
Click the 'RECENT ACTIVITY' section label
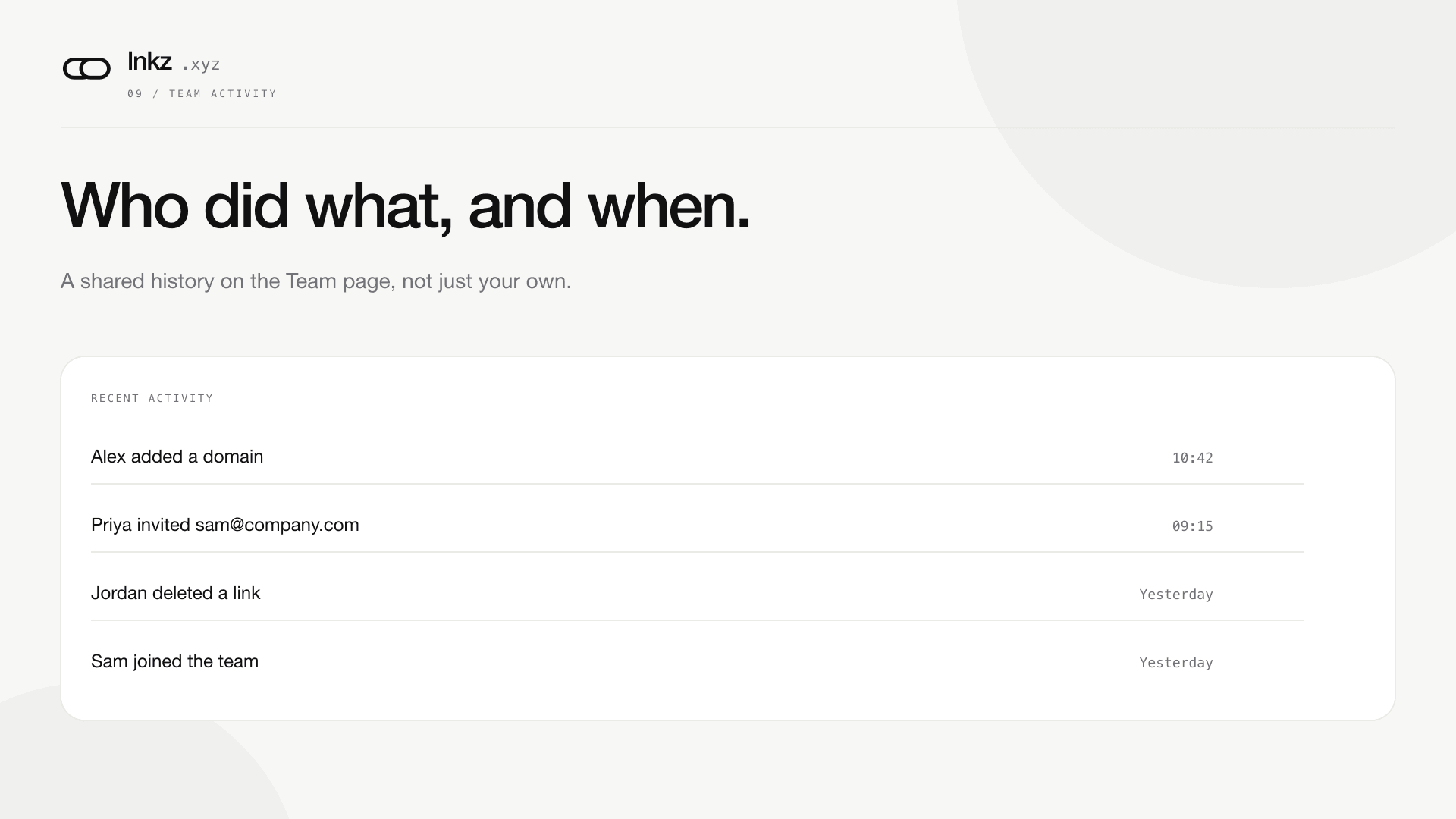pyautogui.click(x=152, y=398)
